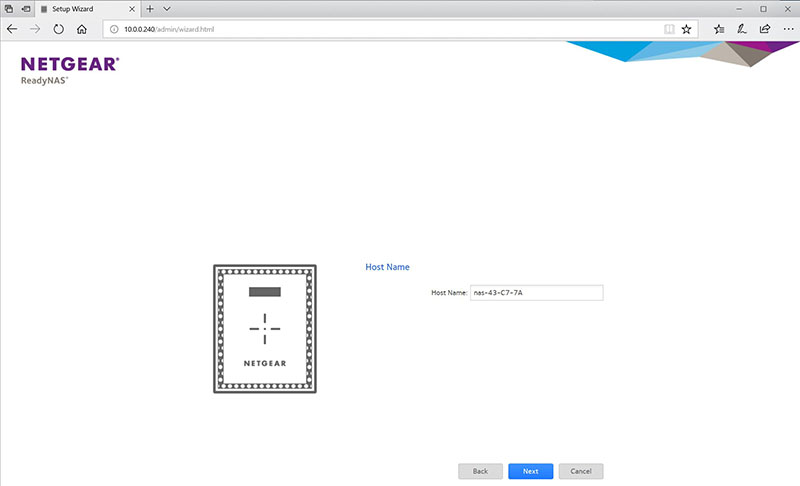The image size is (800, 486).
Task: Click the browser Forward arrow
Action: point(35,29)
